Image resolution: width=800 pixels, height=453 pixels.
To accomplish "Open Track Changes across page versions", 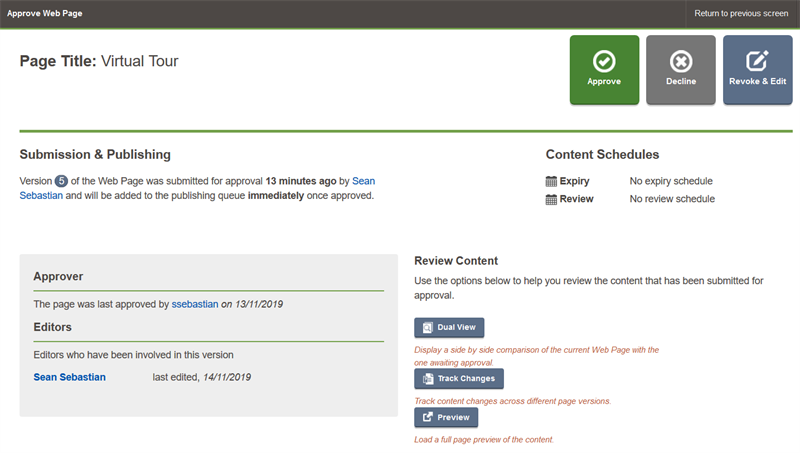I will [x=459, y=379].
